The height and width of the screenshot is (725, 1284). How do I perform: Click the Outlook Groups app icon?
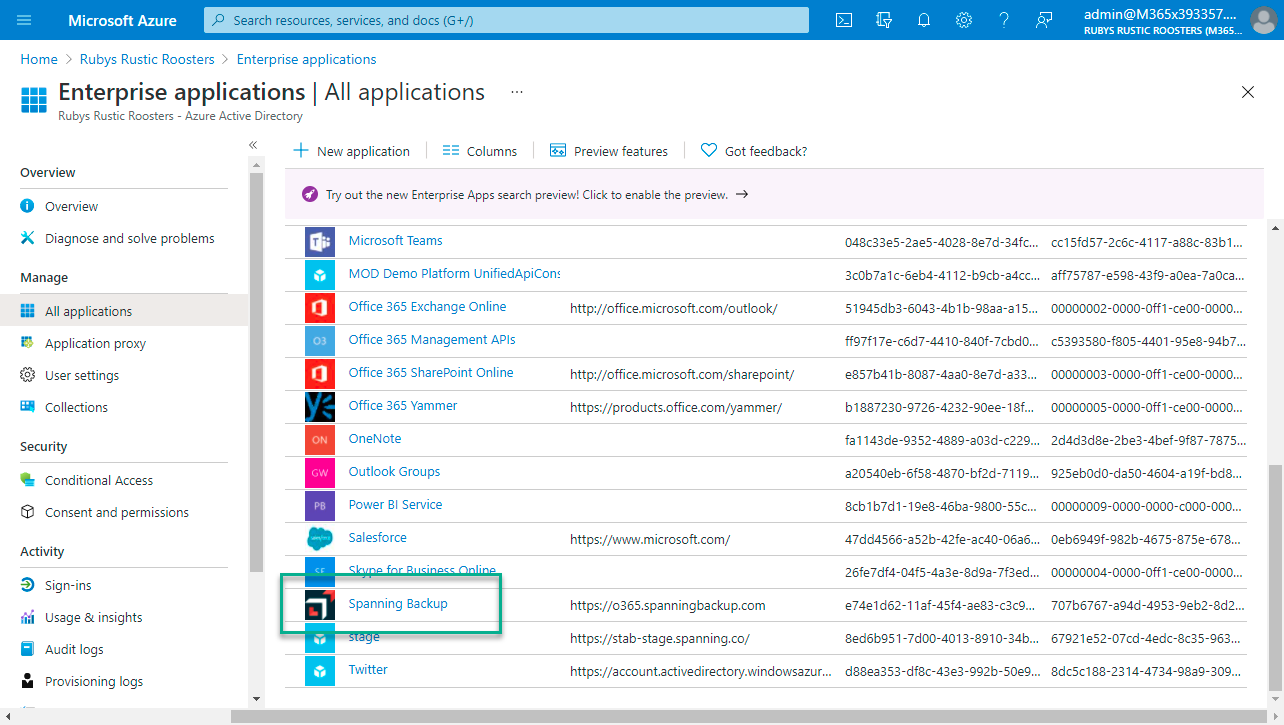tap(319, 472)
